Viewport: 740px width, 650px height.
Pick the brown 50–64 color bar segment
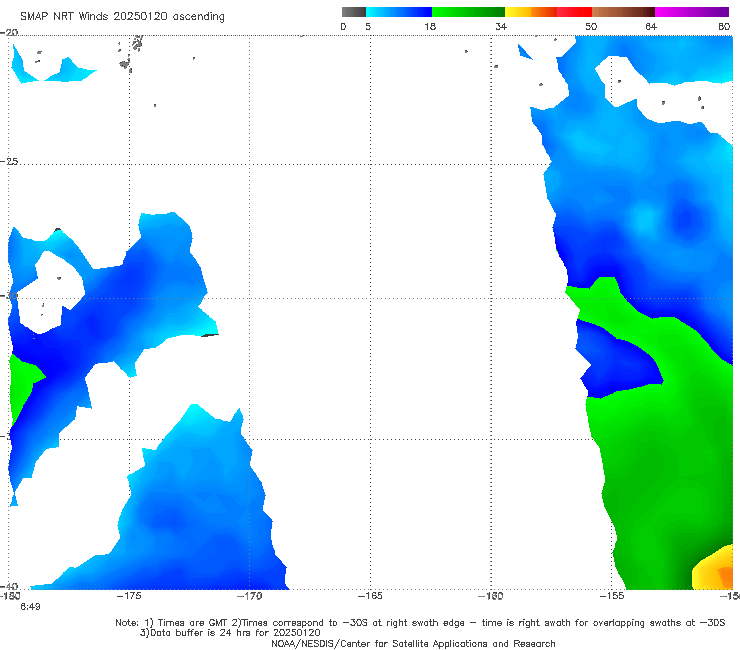[x=623, y=12]
